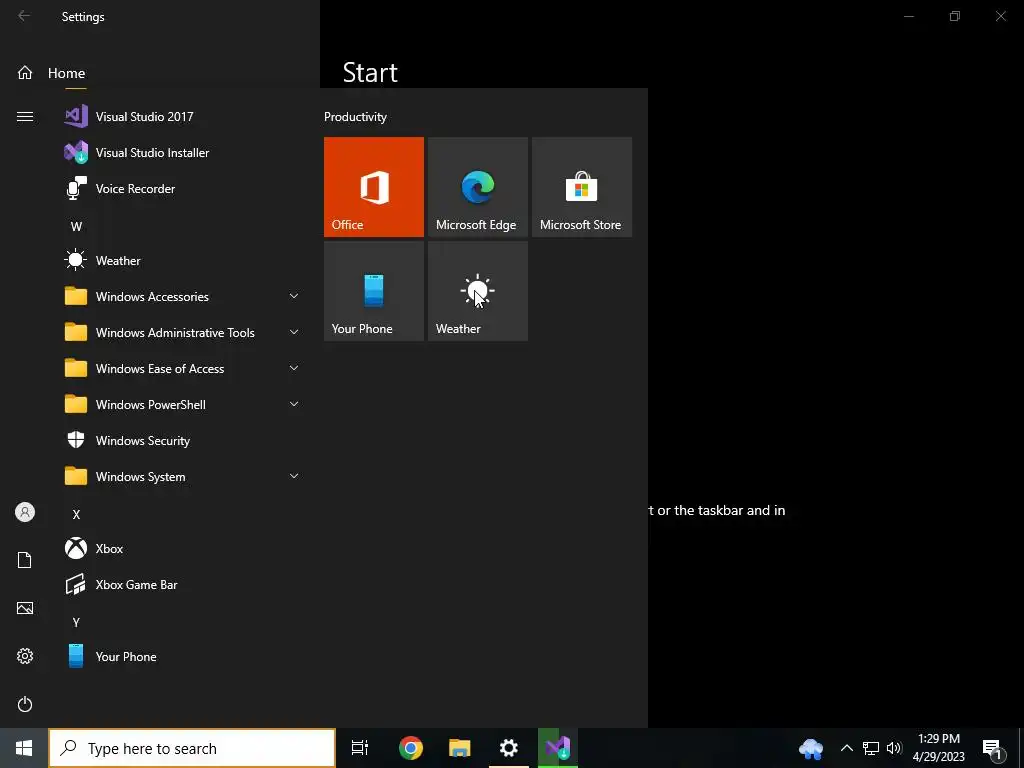Open the notification center icon
The height and width of the screenshot is (768, 1024).
[992, 748]
